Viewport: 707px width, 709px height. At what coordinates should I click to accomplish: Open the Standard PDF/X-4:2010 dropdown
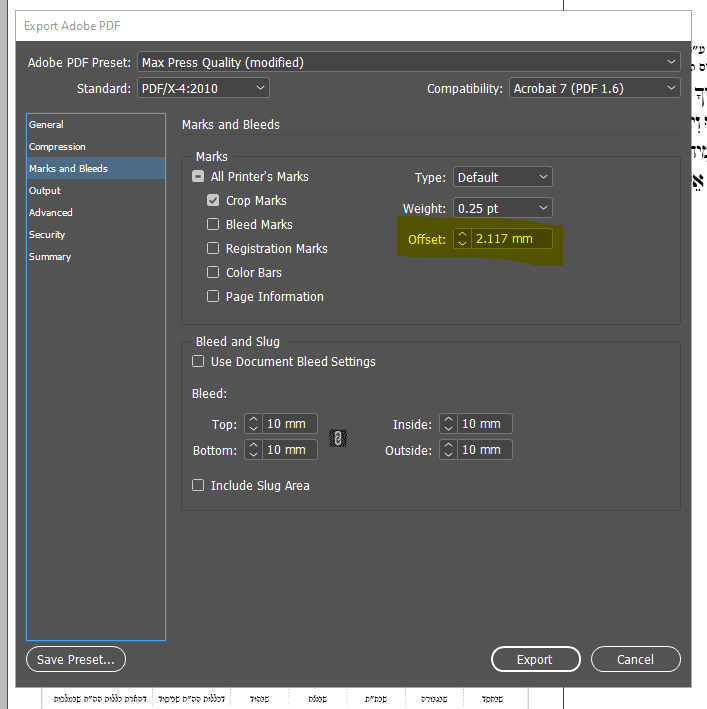[202, 88]
